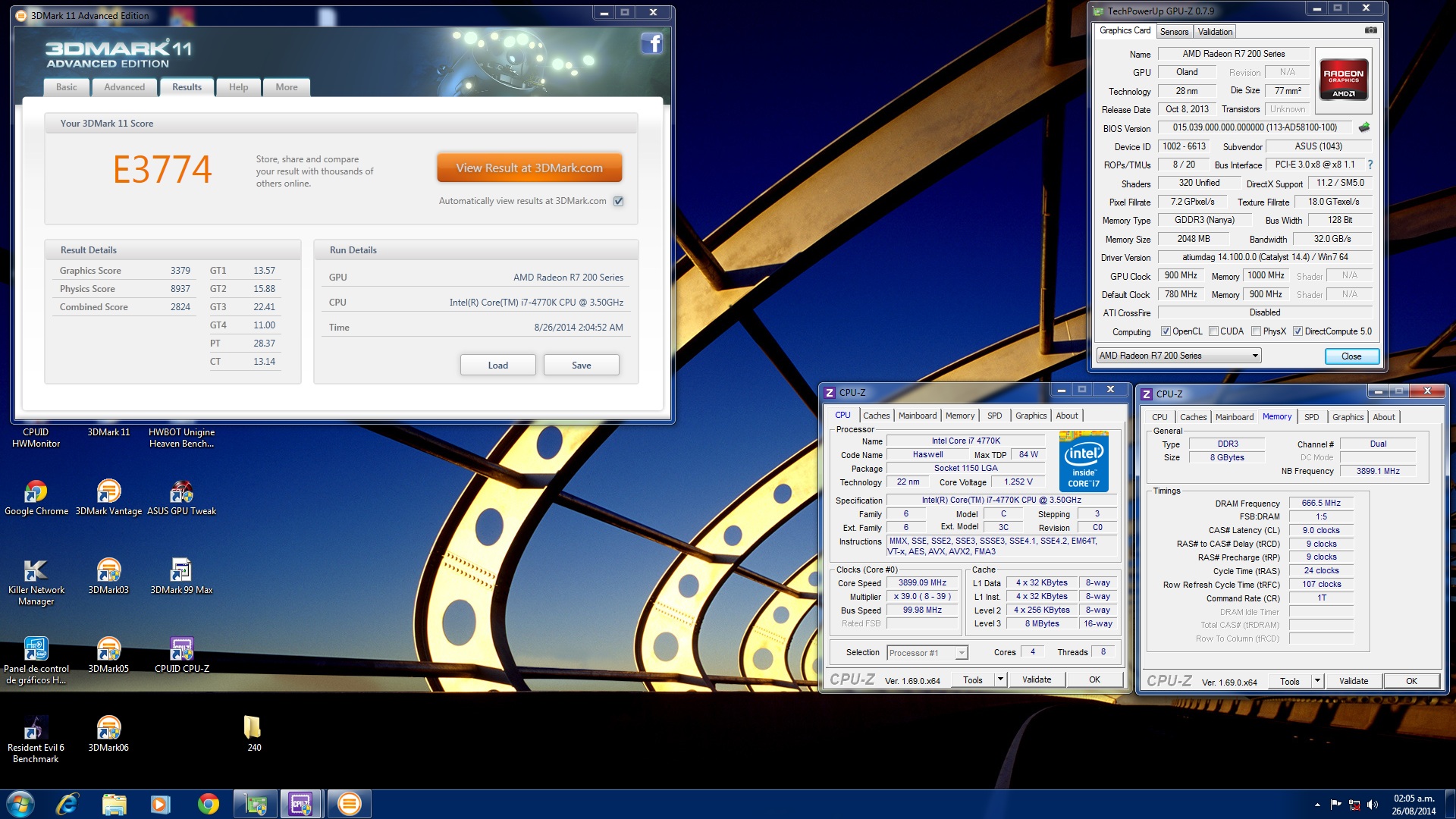Viewport: 1456px width, 819px height.
Task: Open Google Chrome desktop shortcut
Action: click(x=36, y=497)
